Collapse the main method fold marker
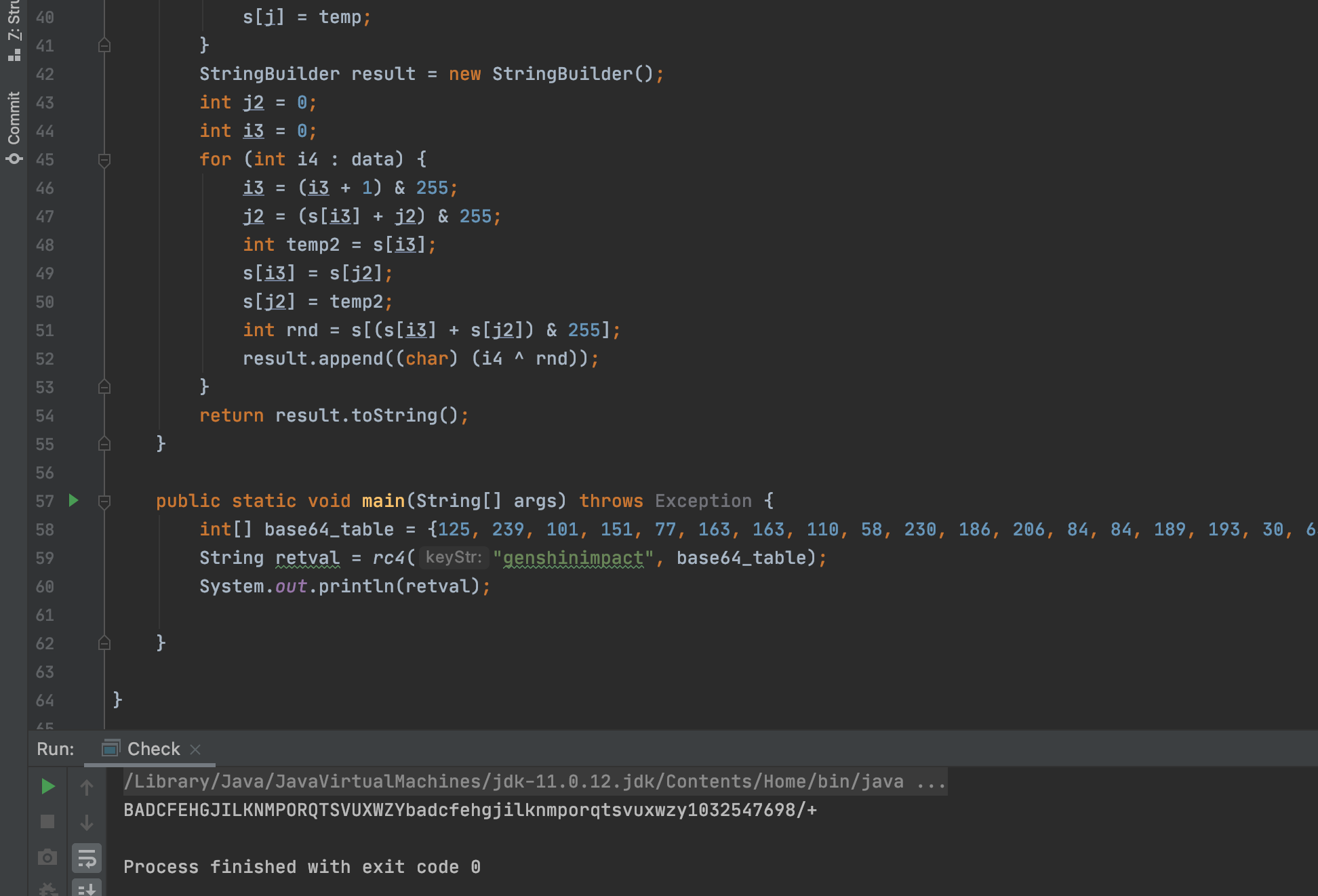 point(104,502)
